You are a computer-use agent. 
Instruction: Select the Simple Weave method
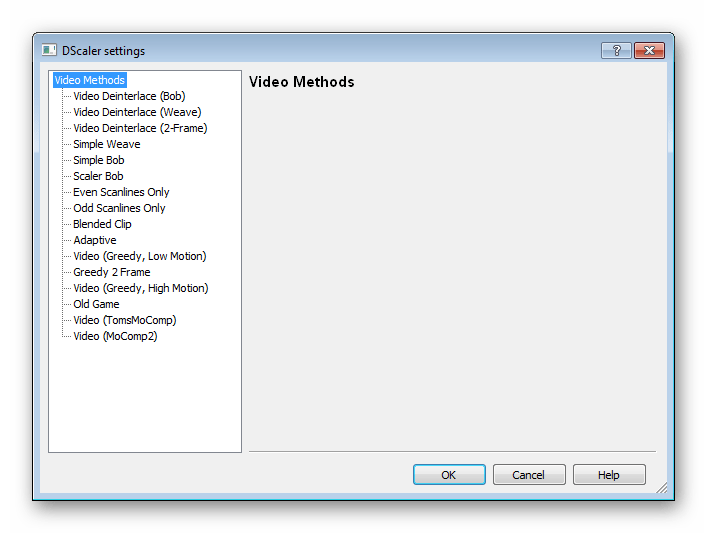tap(107, 144)
